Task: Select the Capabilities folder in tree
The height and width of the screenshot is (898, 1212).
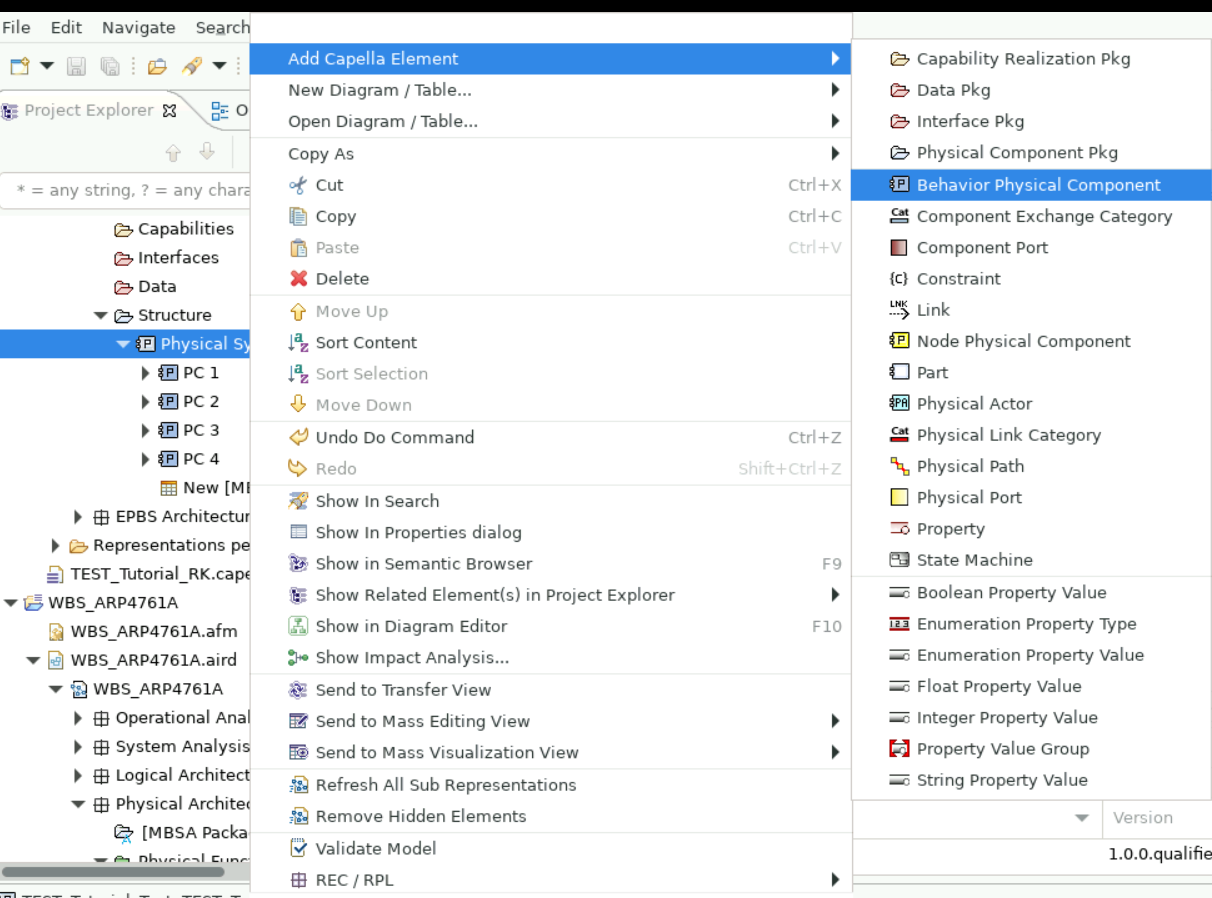Action: point(174,229)
